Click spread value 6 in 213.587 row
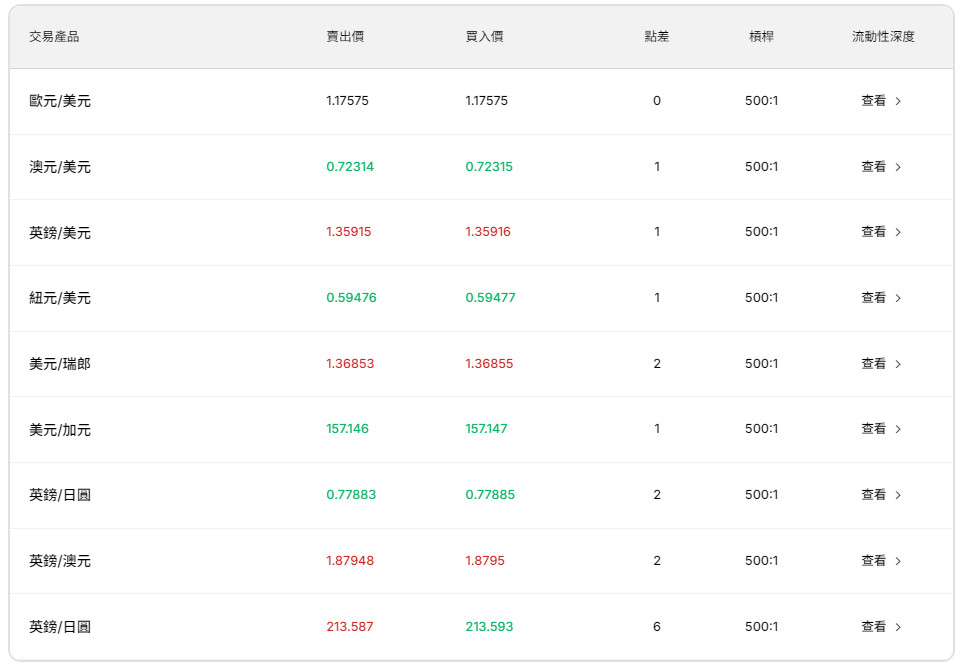Screen dimensions: 964x667 click(657, 626)
